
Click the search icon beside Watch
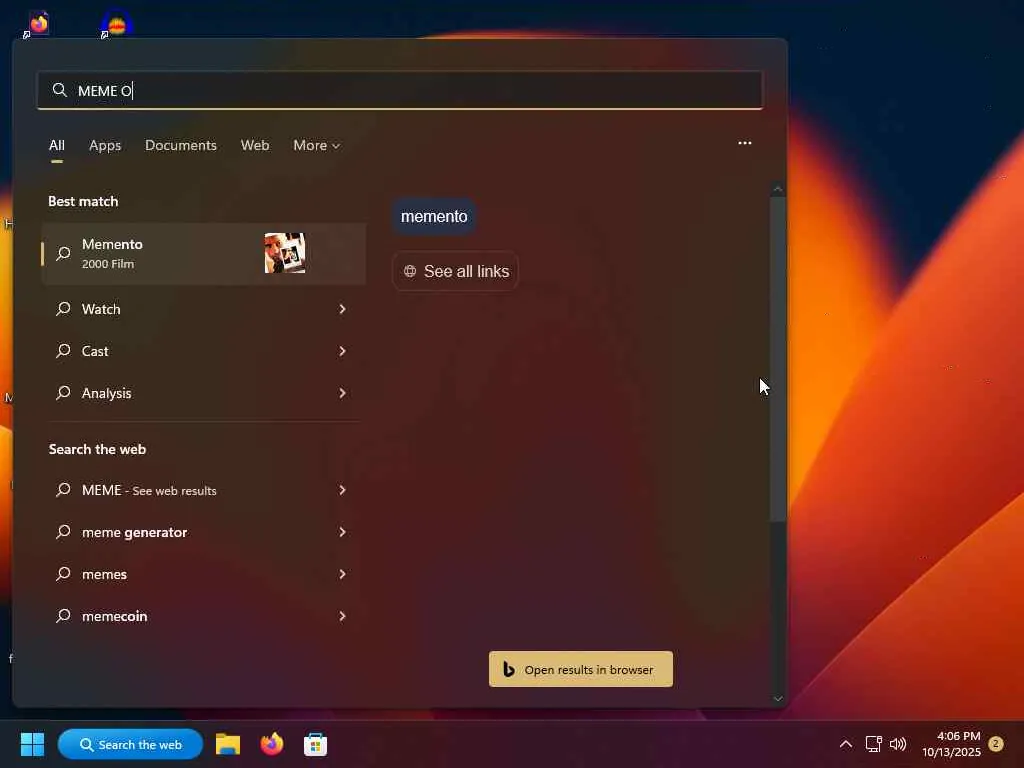coord(63,309)
